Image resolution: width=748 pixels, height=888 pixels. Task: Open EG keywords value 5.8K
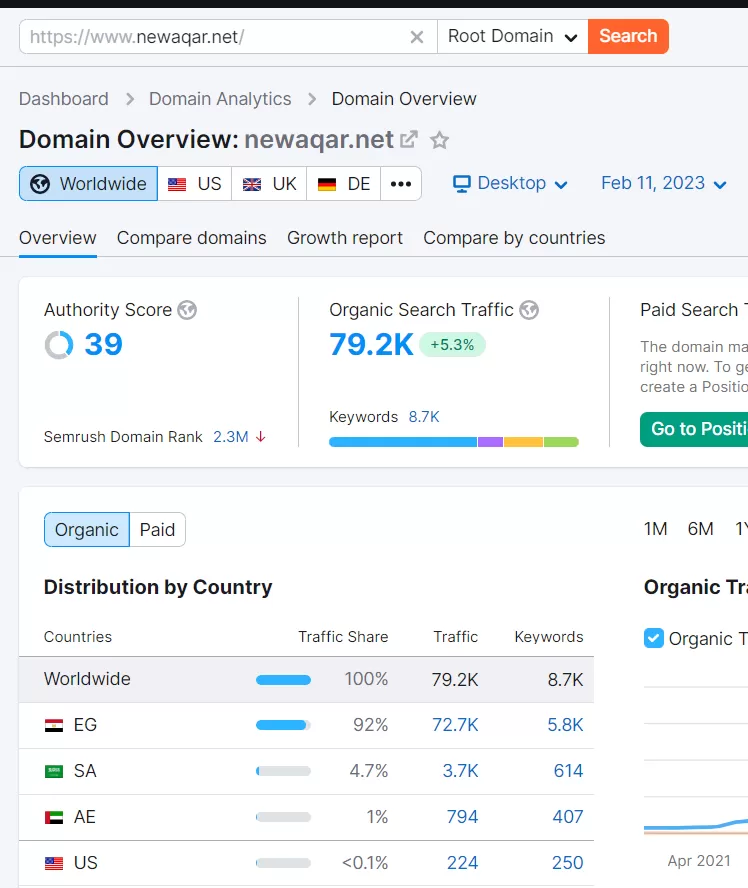(x=565, y=725)
